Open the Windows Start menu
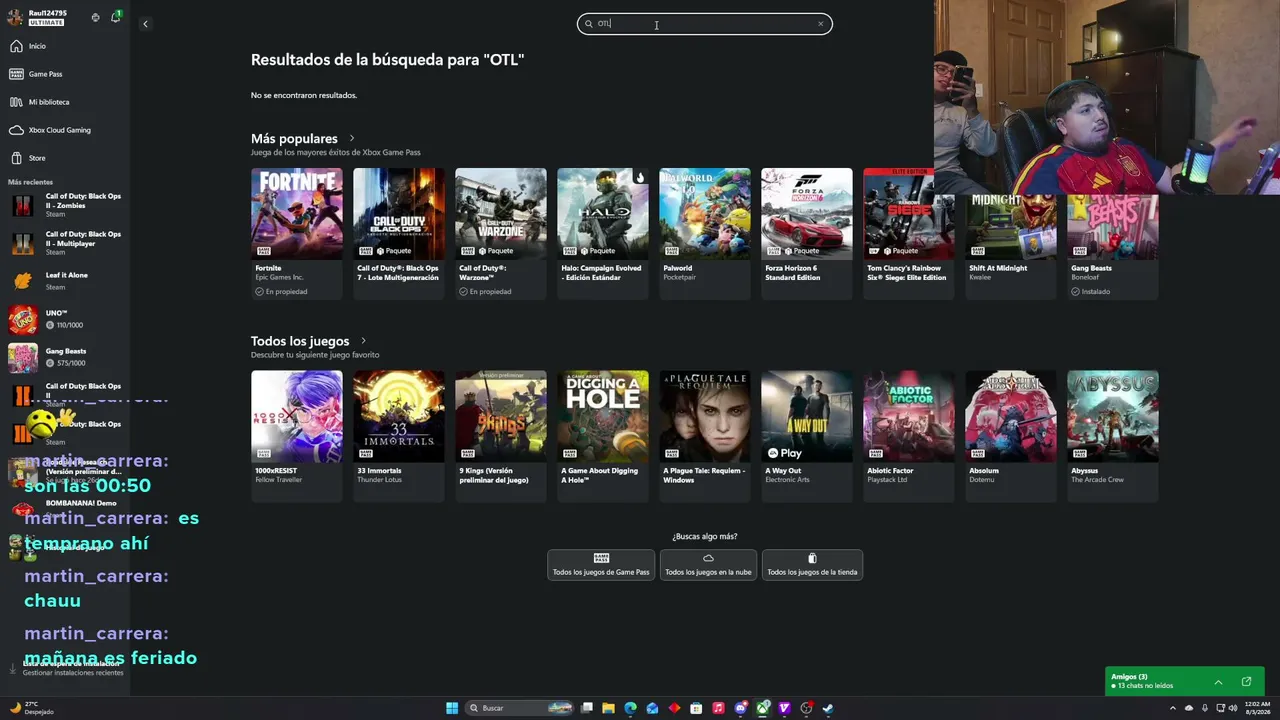This screenshot has width=1280, height=720. pos(452,708)
